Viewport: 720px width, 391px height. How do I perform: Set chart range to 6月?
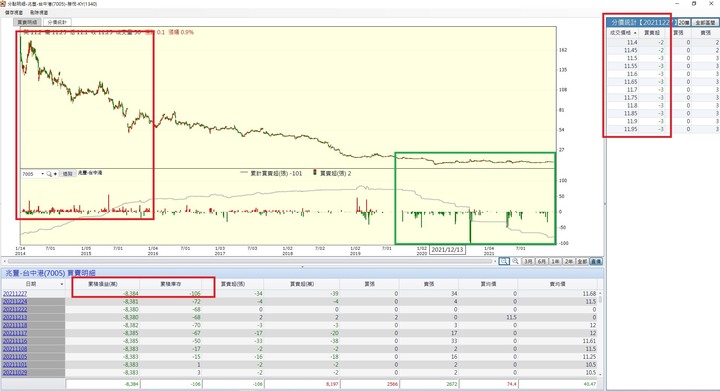[x=542, y=261]
